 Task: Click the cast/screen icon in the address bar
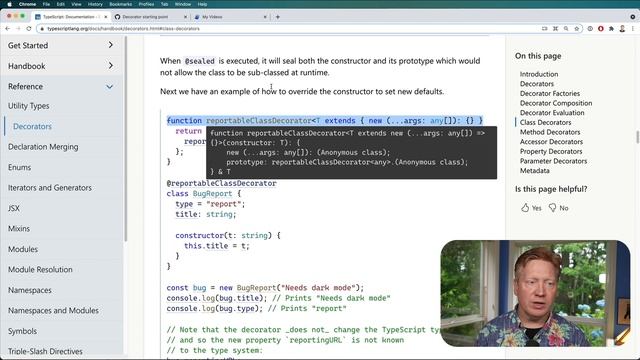coord(544,29)
